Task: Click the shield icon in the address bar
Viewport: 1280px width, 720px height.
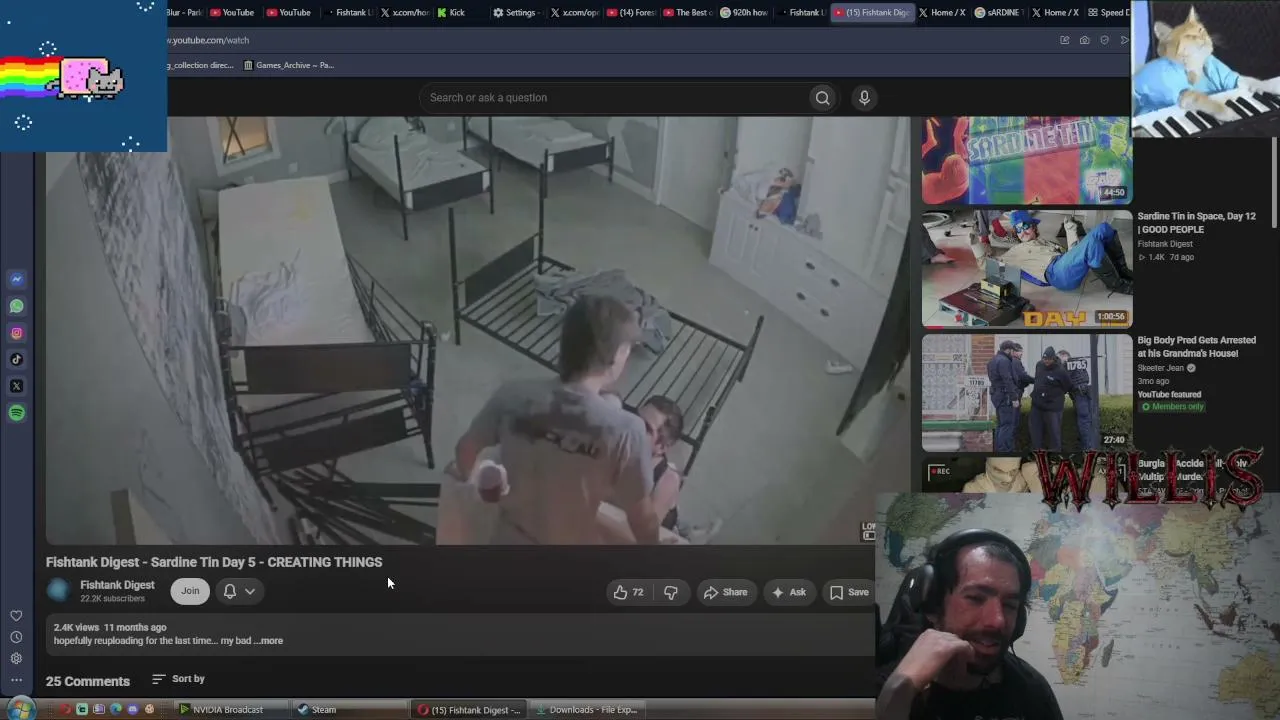Action: coord(1104,40)
